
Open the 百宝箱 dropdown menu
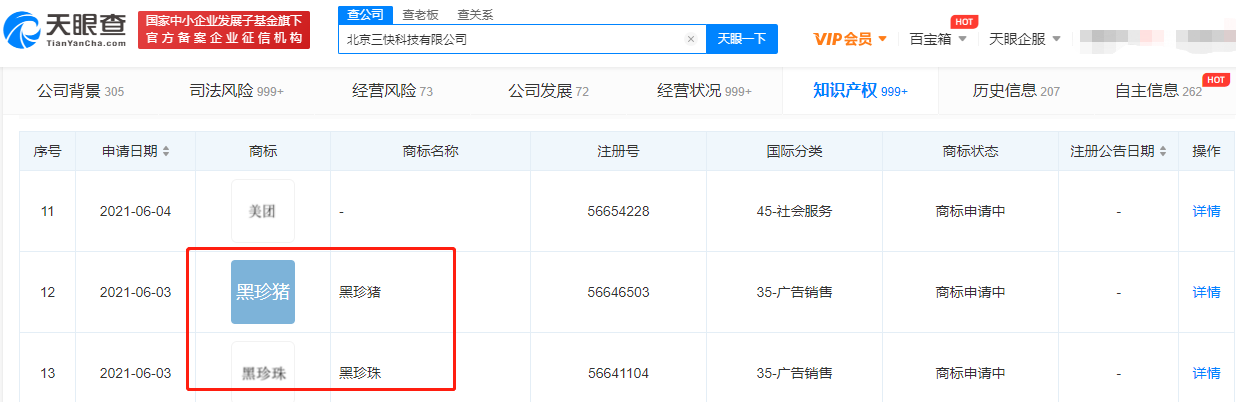[x=937, y=39]
